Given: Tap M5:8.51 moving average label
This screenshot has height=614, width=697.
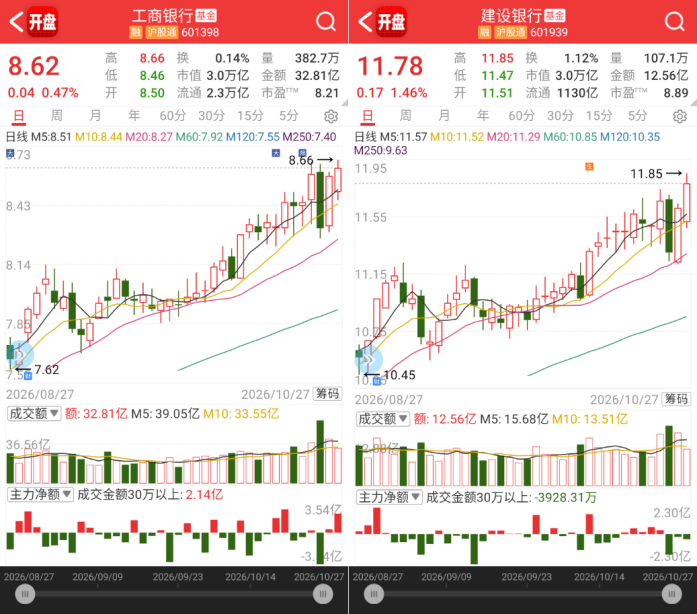Looking at the screenshot, I should [50, 136].
